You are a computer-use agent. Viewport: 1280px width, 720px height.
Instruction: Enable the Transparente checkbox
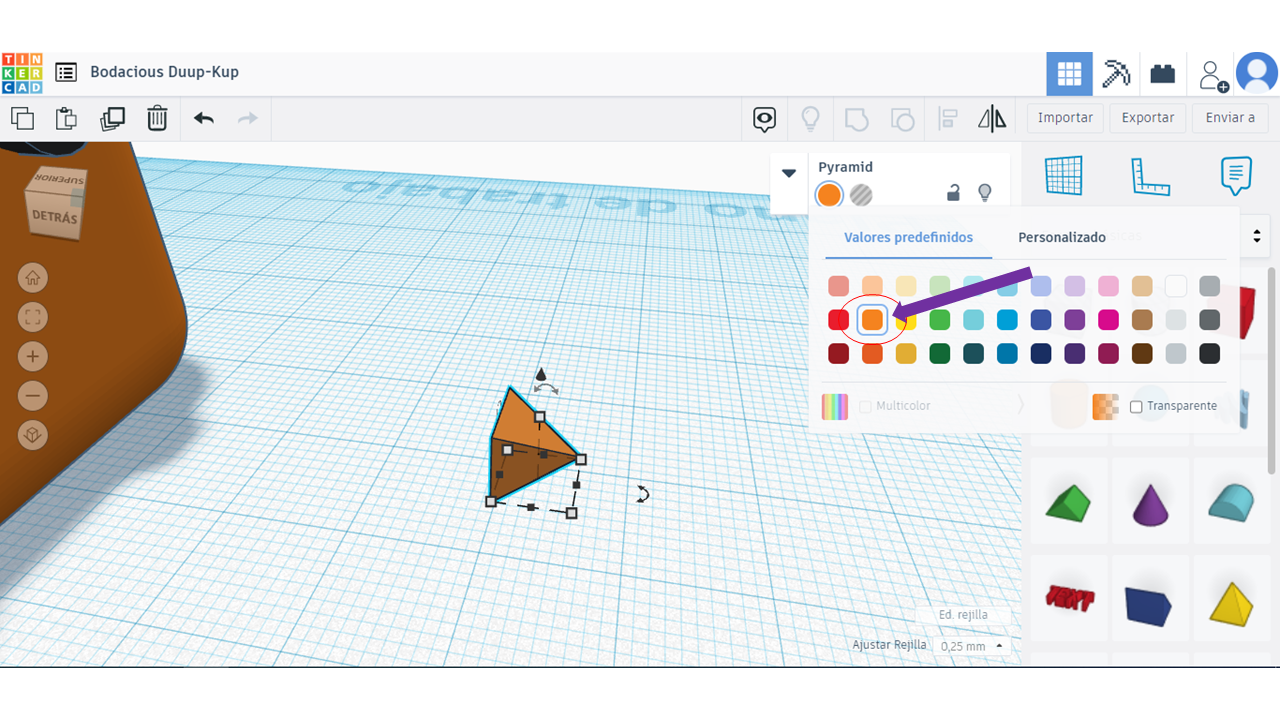[x=1136, y=407]
